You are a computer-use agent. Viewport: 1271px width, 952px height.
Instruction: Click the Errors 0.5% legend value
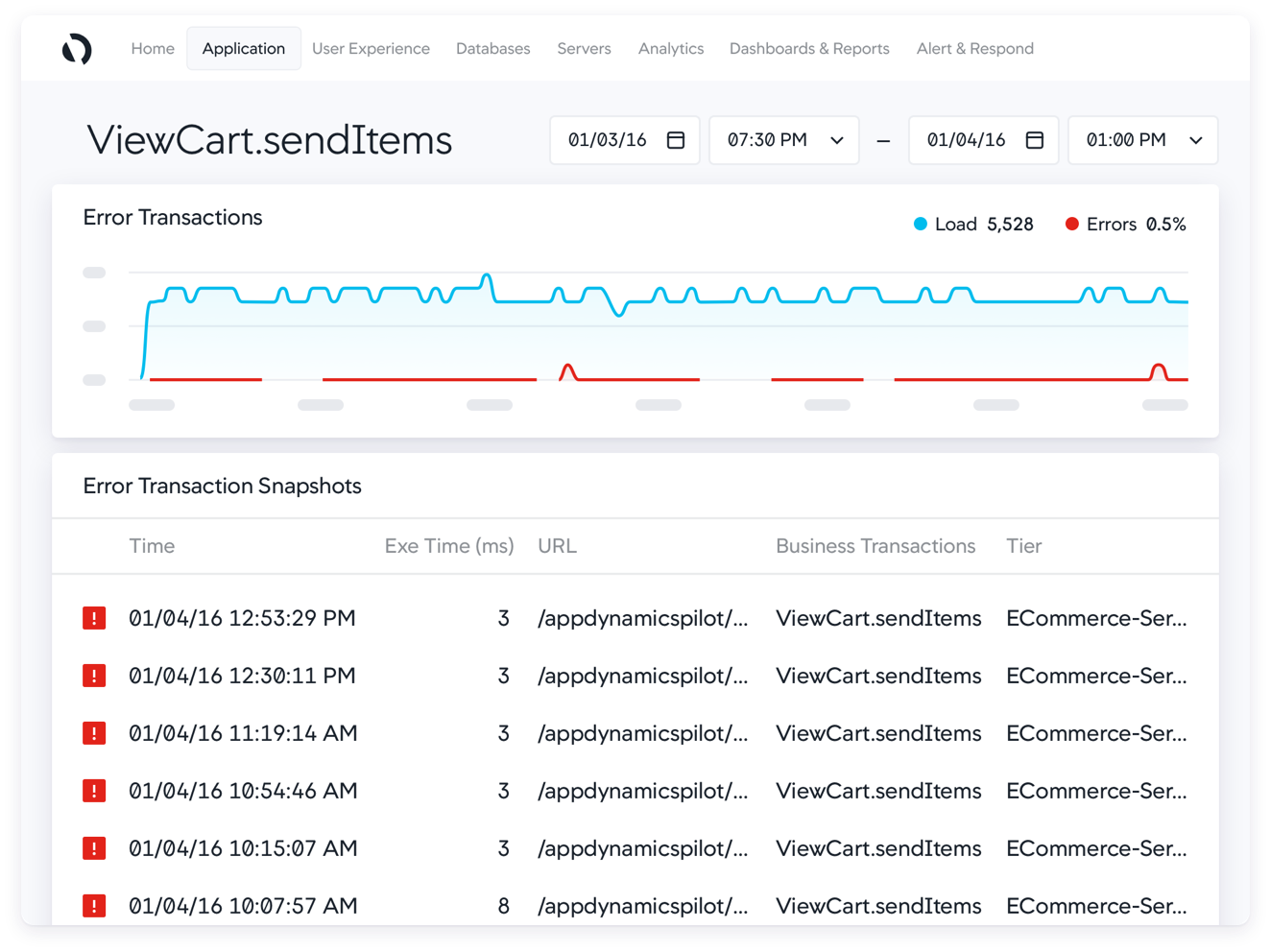point(1166,225)
